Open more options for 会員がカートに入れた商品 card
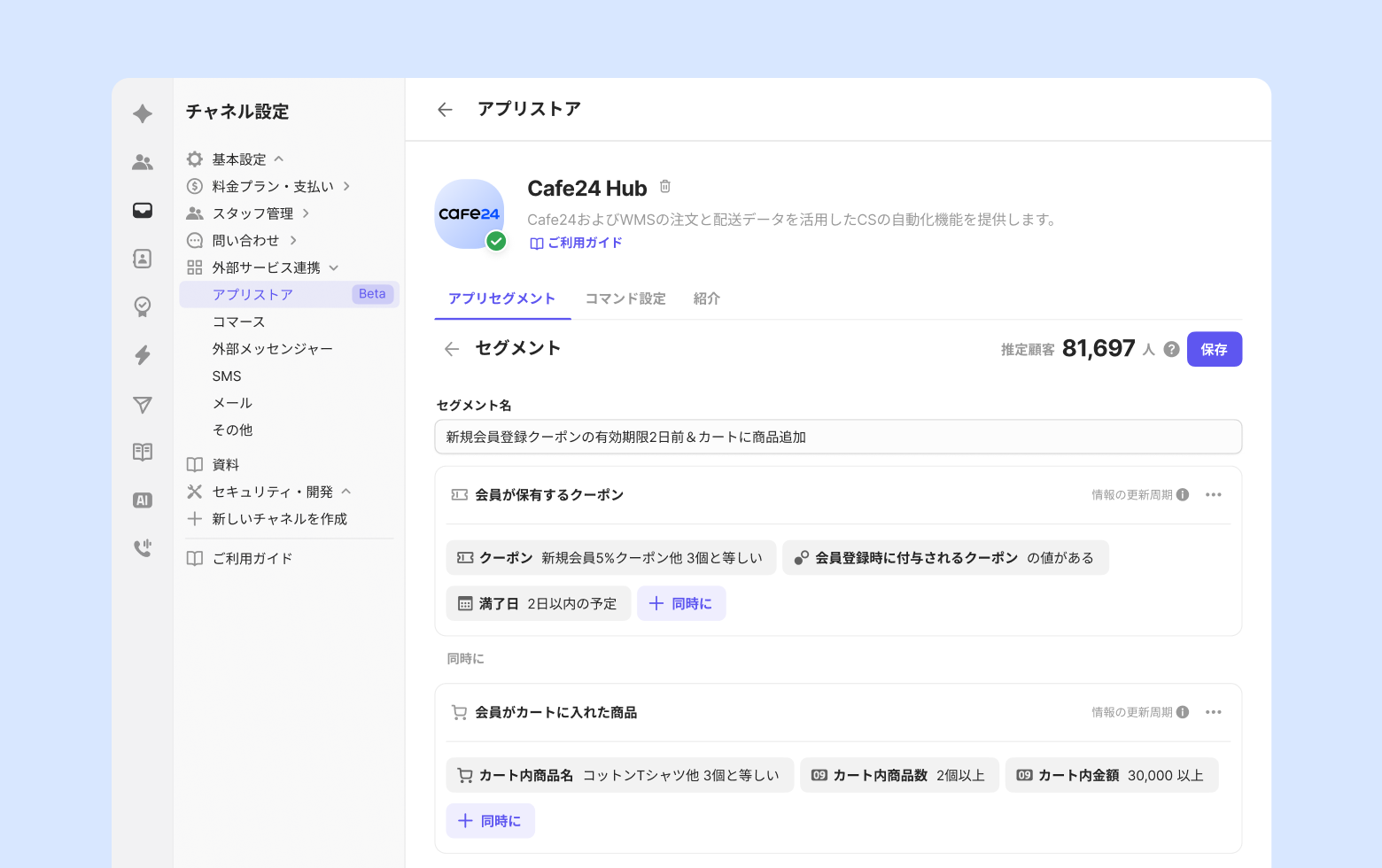Viewport: 1382px width, 868px height. pos(1214,713)
